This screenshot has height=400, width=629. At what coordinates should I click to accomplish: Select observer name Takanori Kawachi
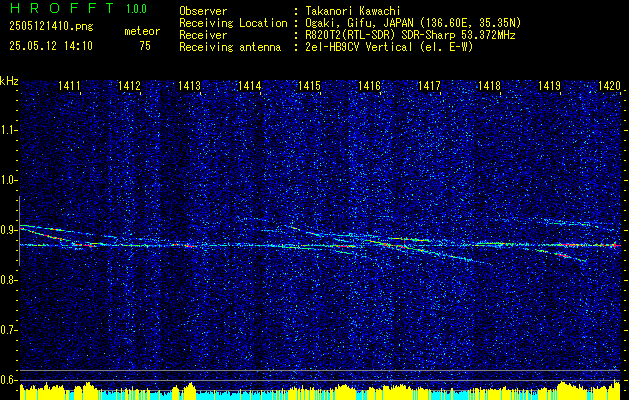tap(353, 11)
